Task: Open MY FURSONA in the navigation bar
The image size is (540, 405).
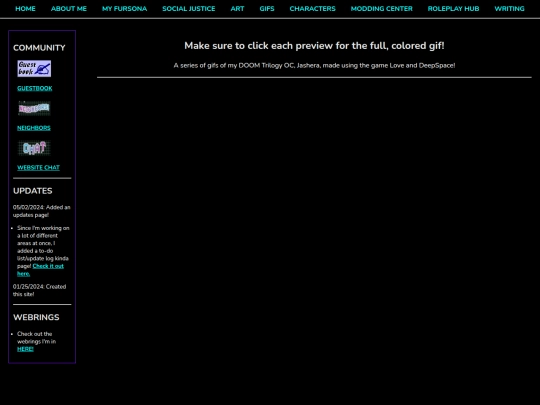Action: (125, 9)
